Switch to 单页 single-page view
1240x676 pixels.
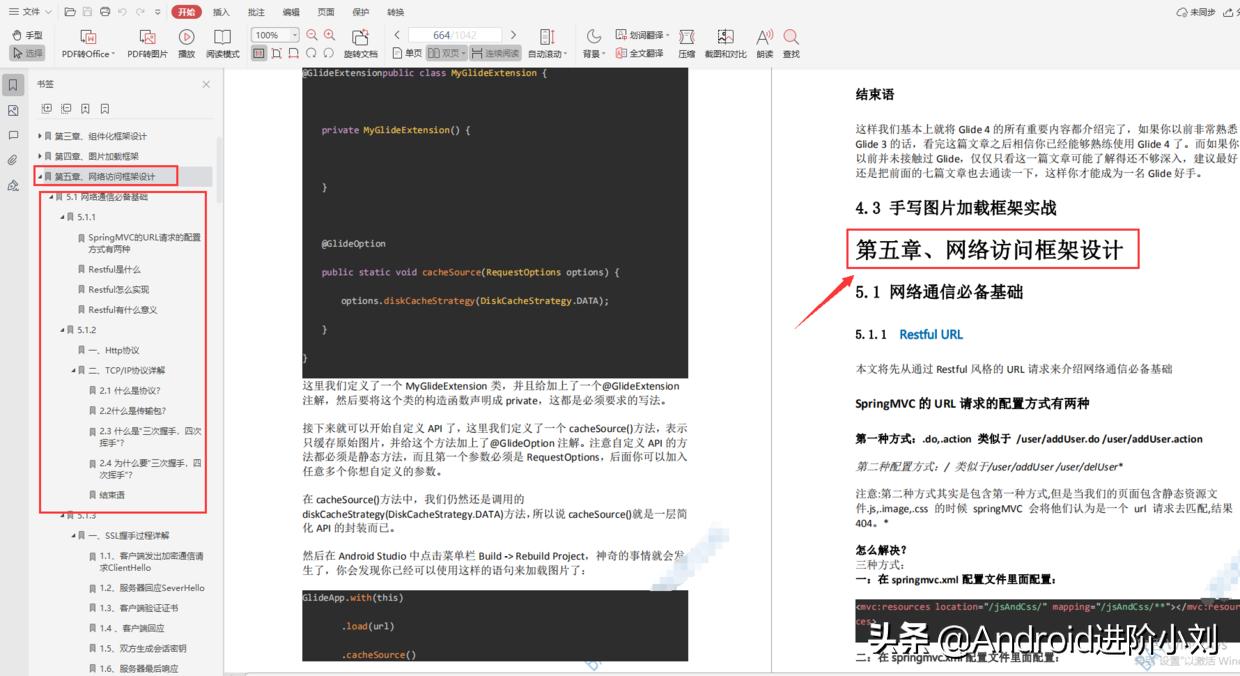407,53
